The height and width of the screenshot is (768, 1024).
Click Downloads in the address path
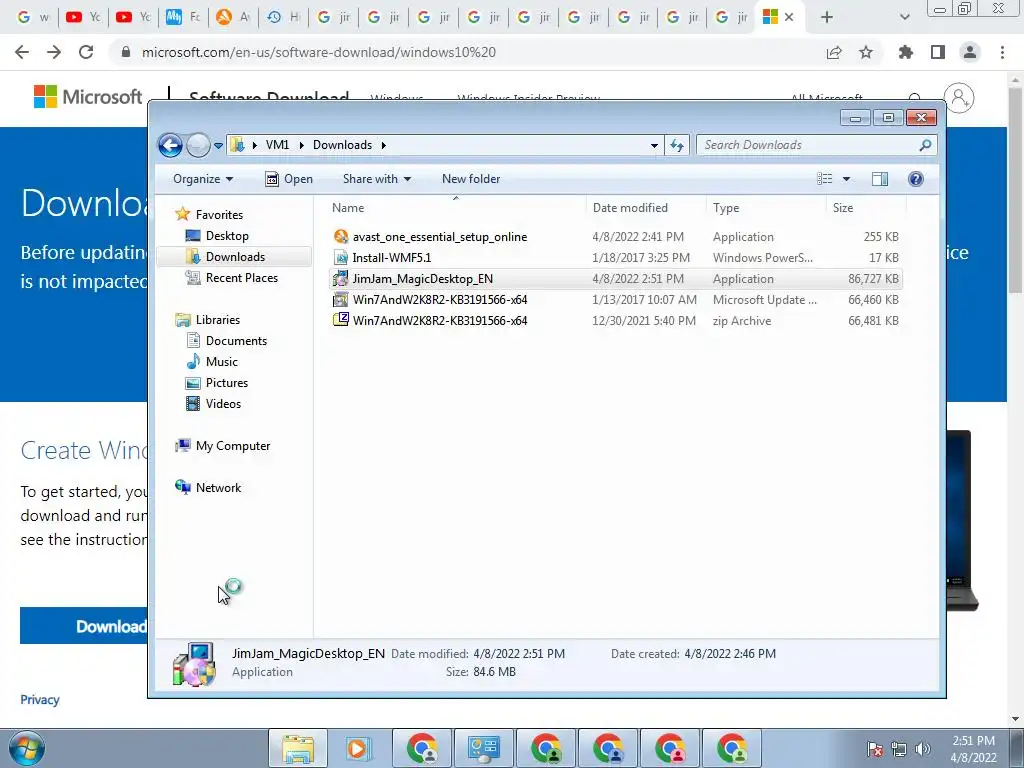pos(342,145)
